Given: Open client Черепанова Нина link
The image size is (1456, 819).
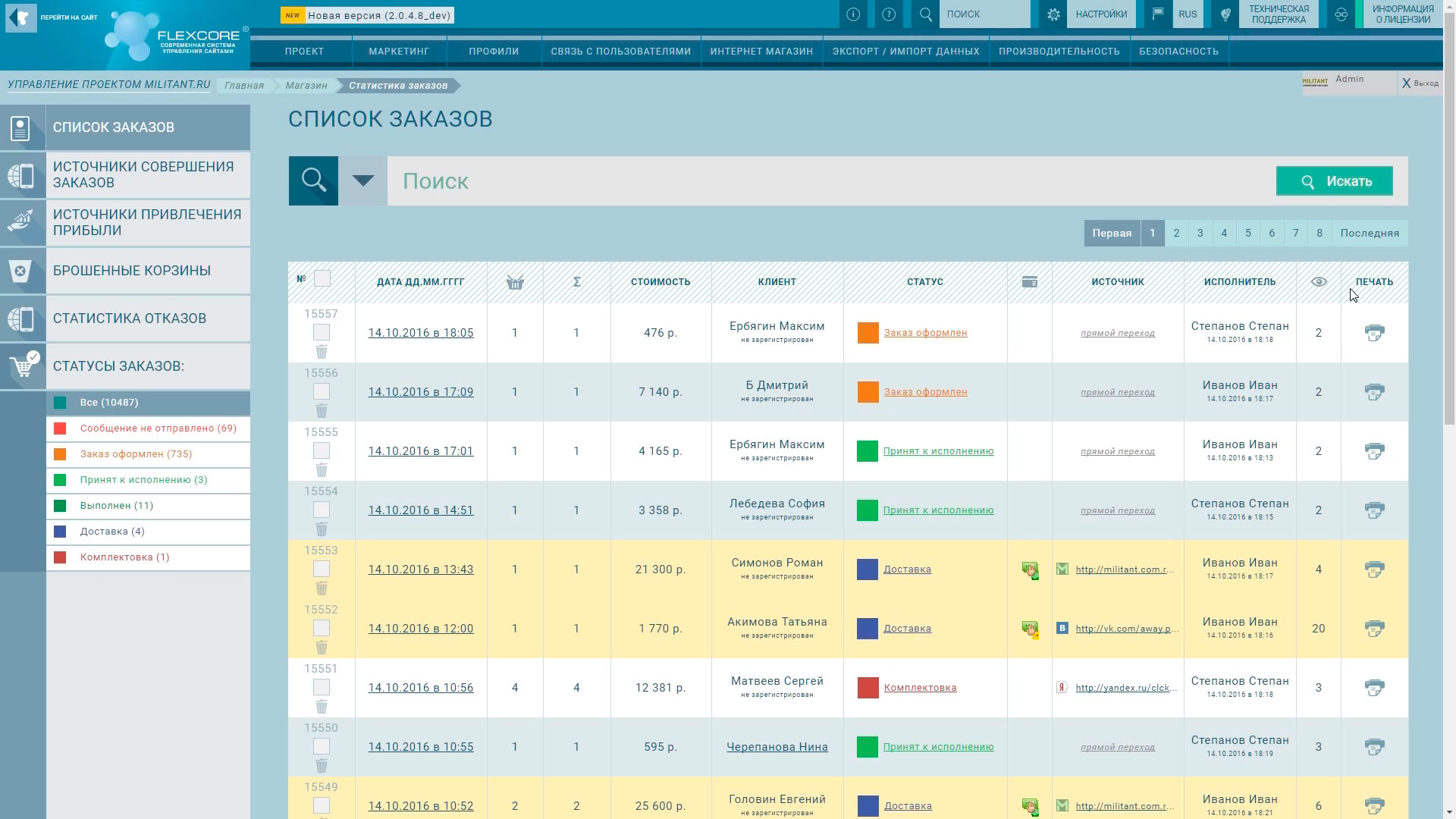Looking at the screenshot, I should 777,747.
